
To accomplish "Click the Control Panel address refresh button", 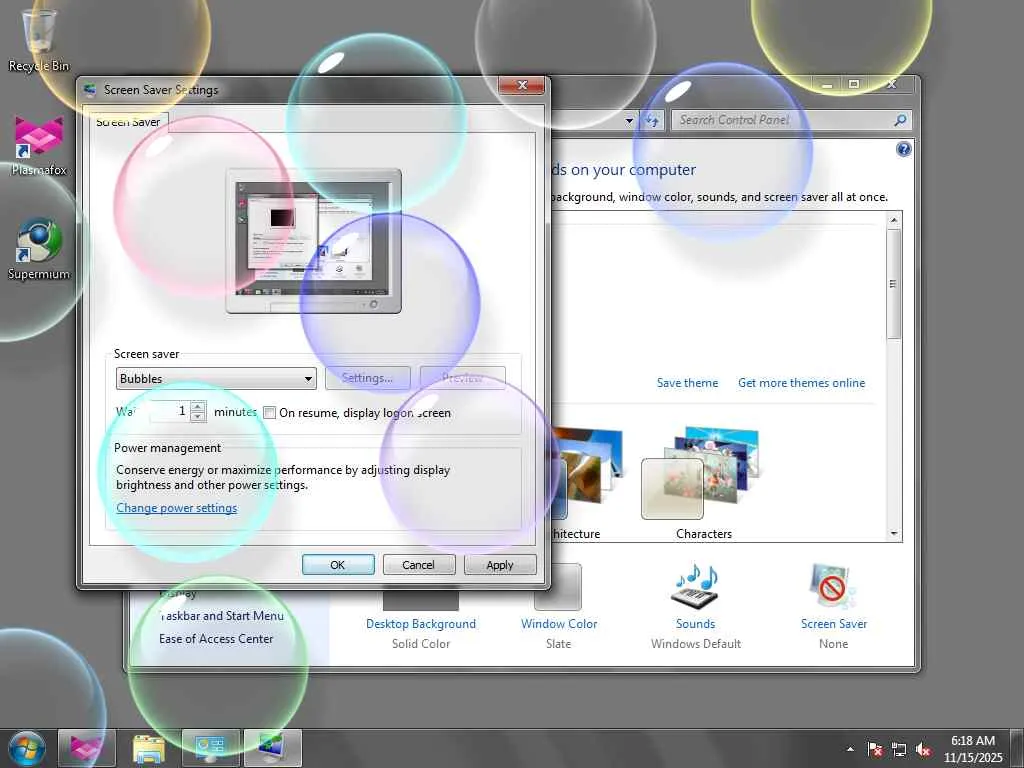I will (652, 120).
